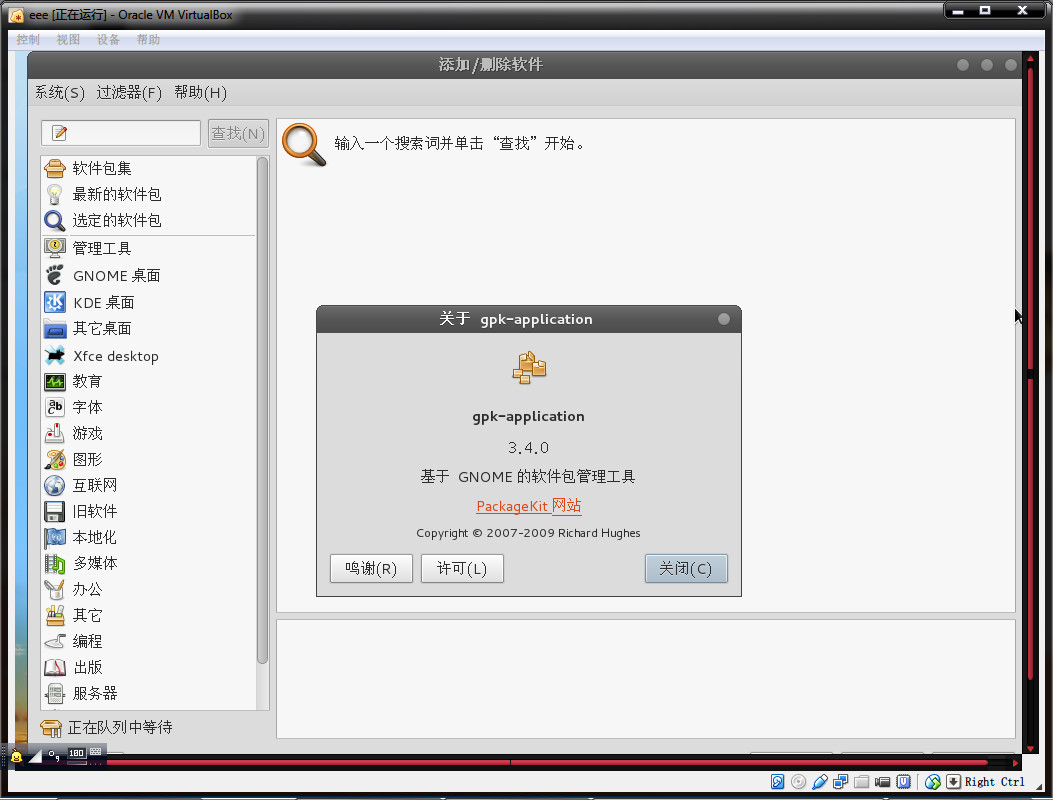Image resolution: width=1053 pixels, height=800 pixels.
Task: Click the edit icon inside search field
Action: tap(59, 133)
